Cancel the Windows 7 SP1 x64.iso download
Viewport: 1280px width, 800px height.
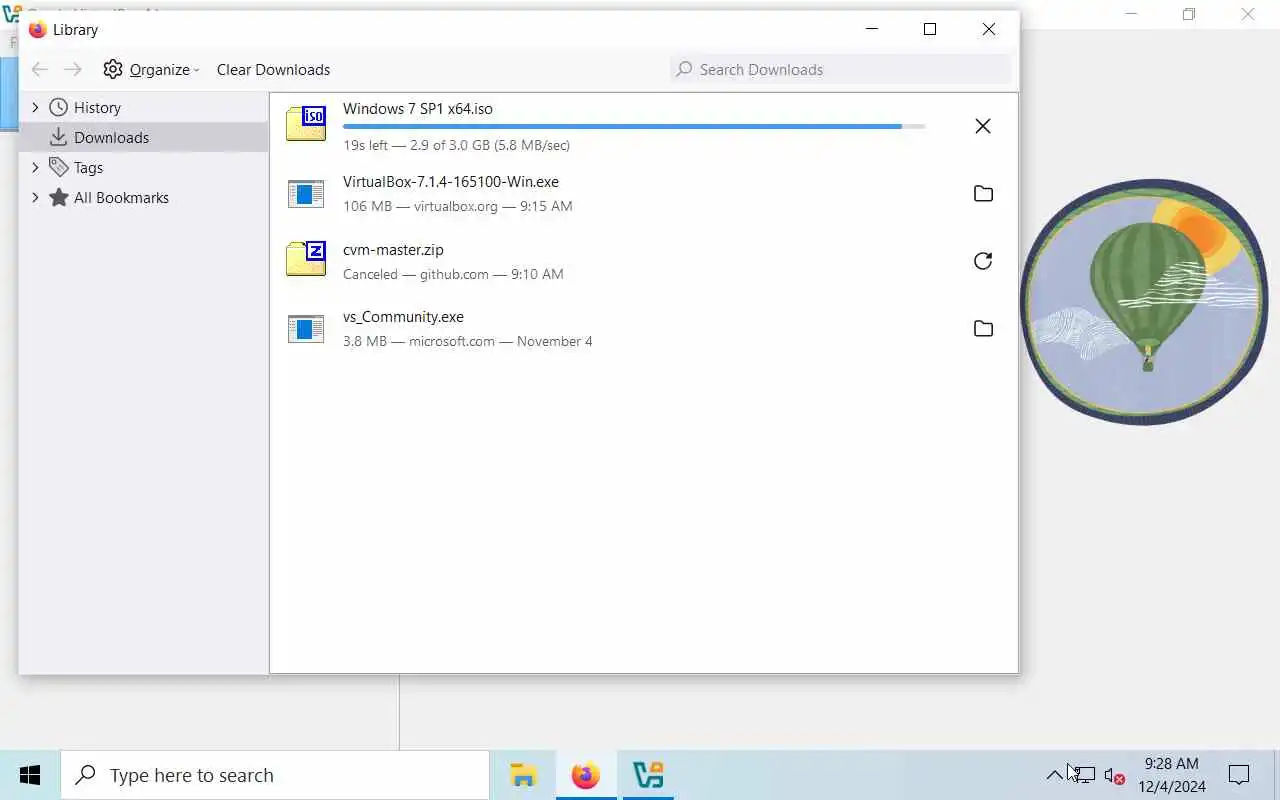point(983,126)
